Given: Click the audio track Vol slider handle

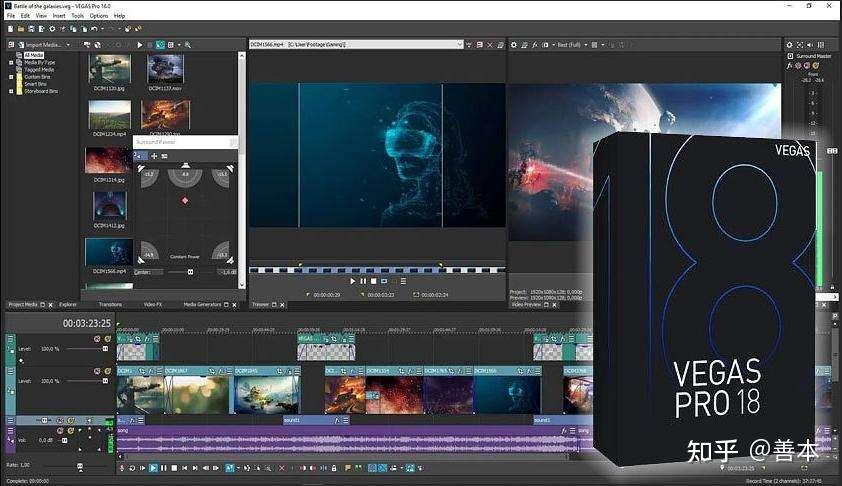Looking at the screenshot, I should pyautogui.click(x=64, y=440).
